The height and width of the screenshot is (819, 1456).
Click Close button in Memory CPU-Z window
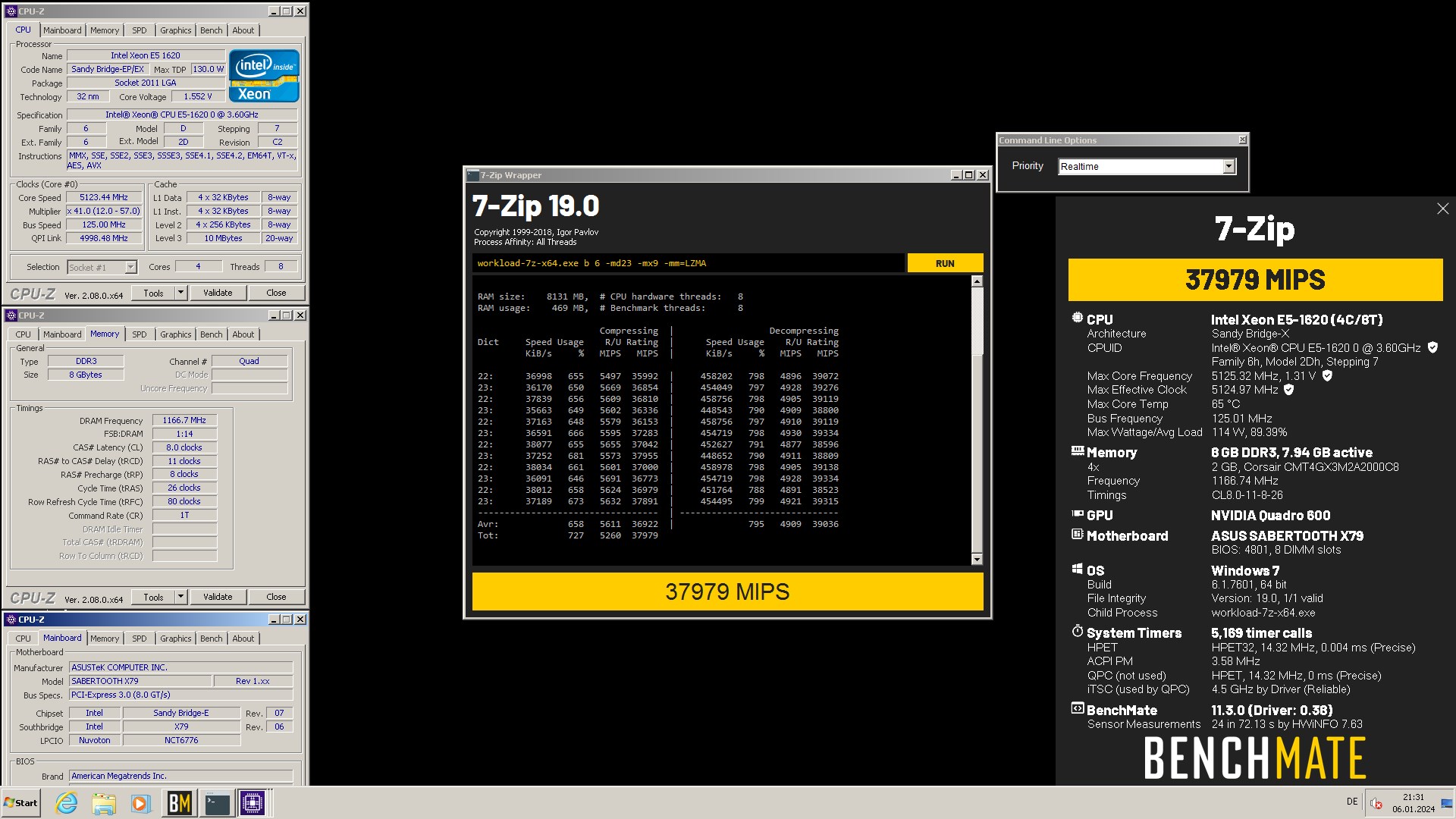(276, 597)
